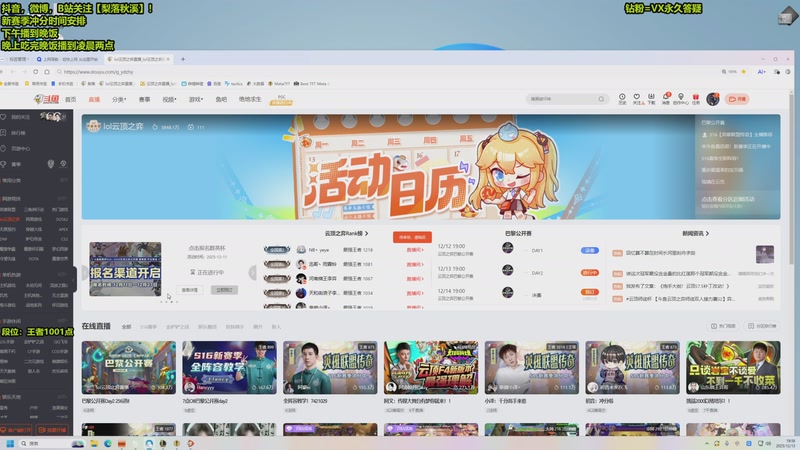Expand the 视频 video dropdown

click(169, 99)
